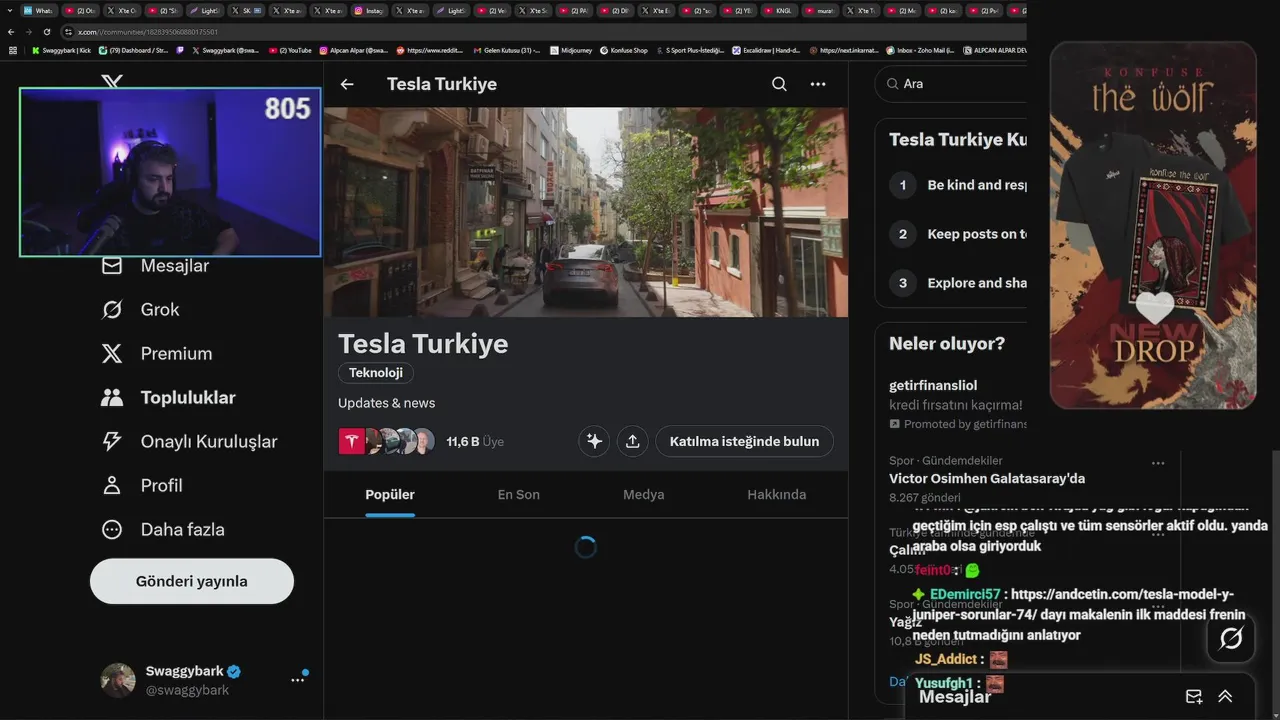This screenshot has height=720, width=1280.
Task: Click the browser address bar
Action: tap(540, 32)
